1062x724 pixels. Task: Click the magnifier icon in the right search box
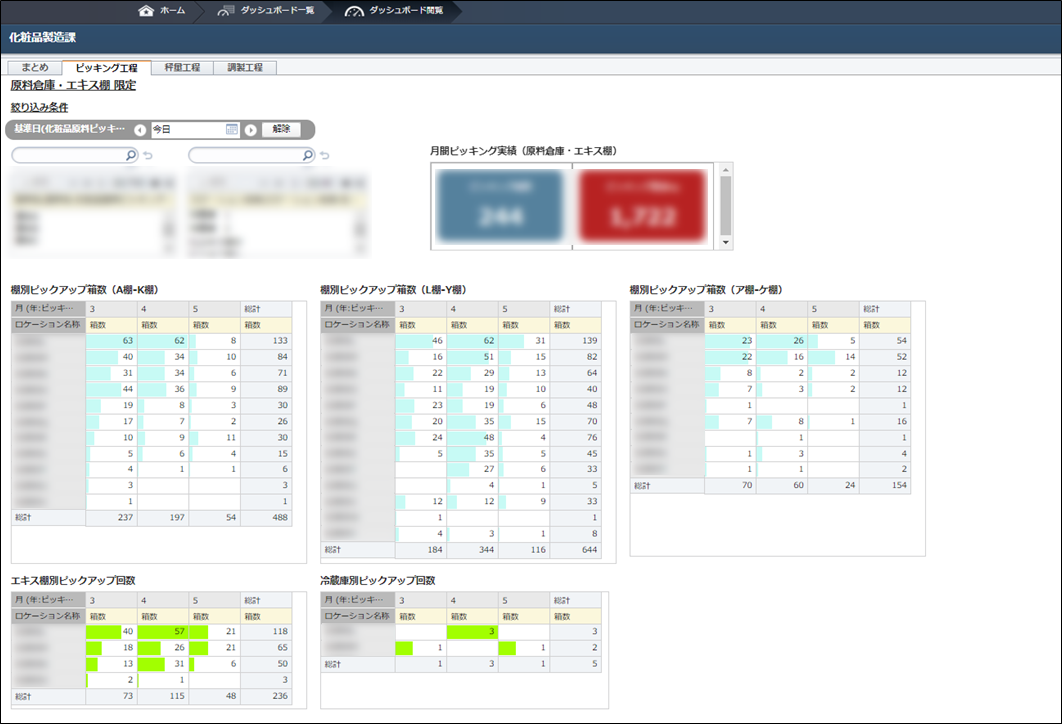pyautogui.click(x=307, y=155)
